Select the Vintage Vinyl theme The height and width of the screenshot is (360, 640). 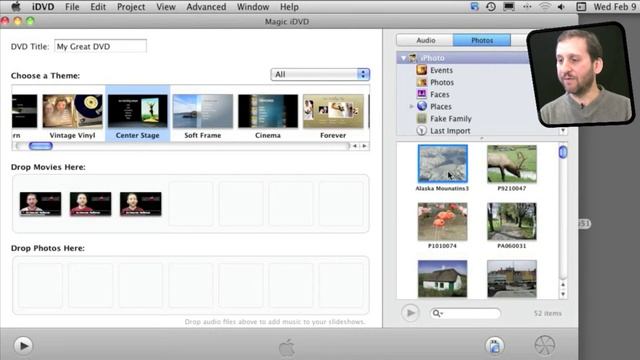(x=73, y=116)
